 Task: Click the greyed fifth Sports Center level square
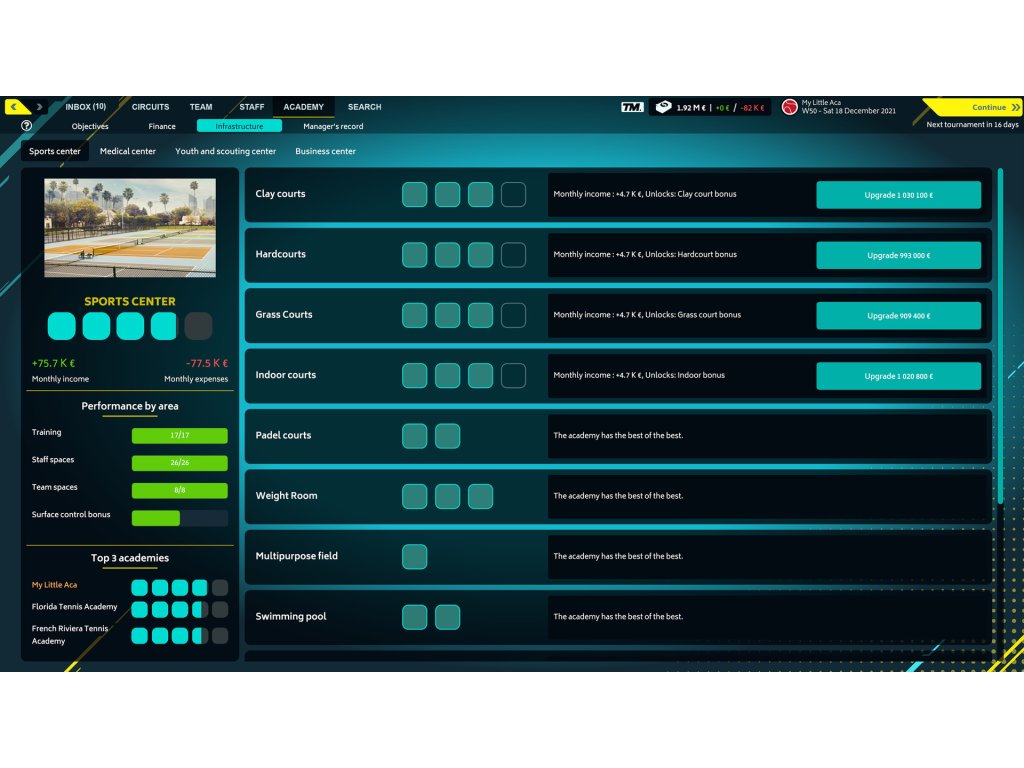(x=199, y=326)
